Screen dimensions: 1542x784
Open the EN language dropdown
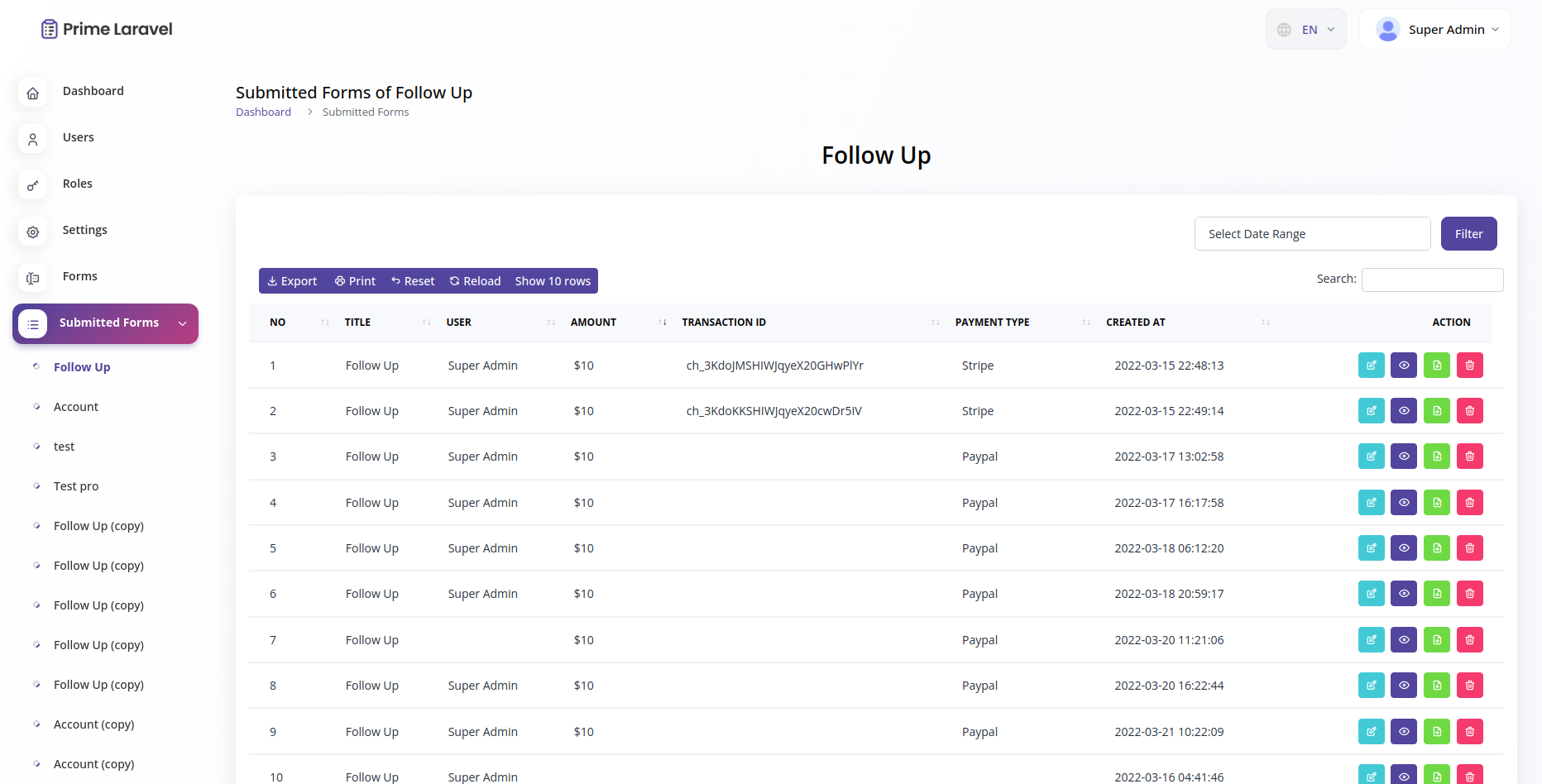[1305, 28]
